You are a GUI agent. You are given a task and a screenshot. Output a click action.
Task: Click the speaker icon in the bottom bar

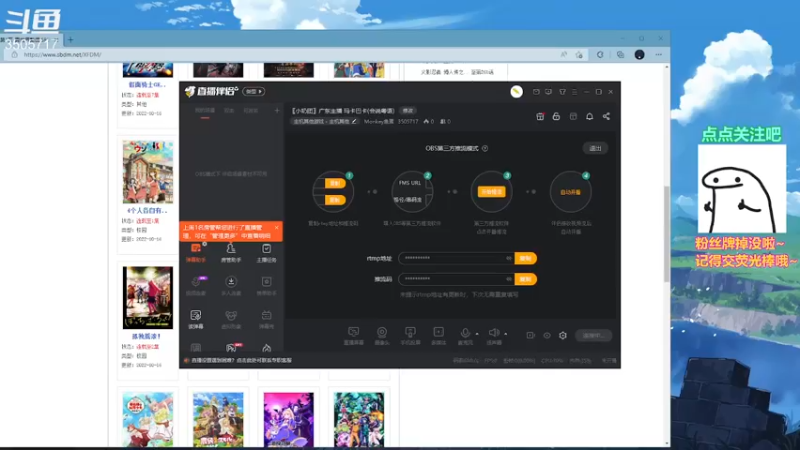(x=493, y=333)
